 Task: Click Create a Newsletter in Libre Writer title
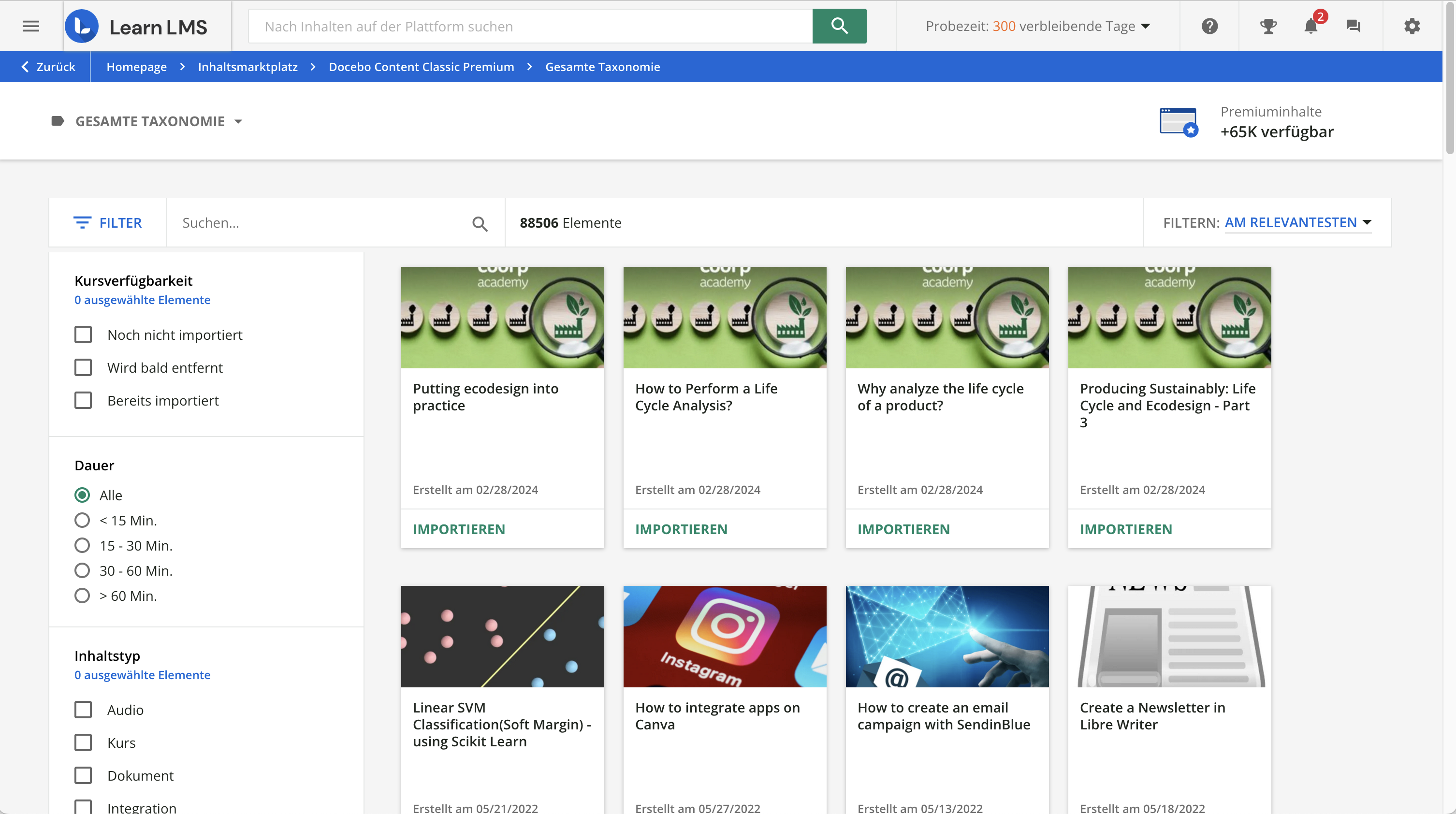coord(1152,716)
